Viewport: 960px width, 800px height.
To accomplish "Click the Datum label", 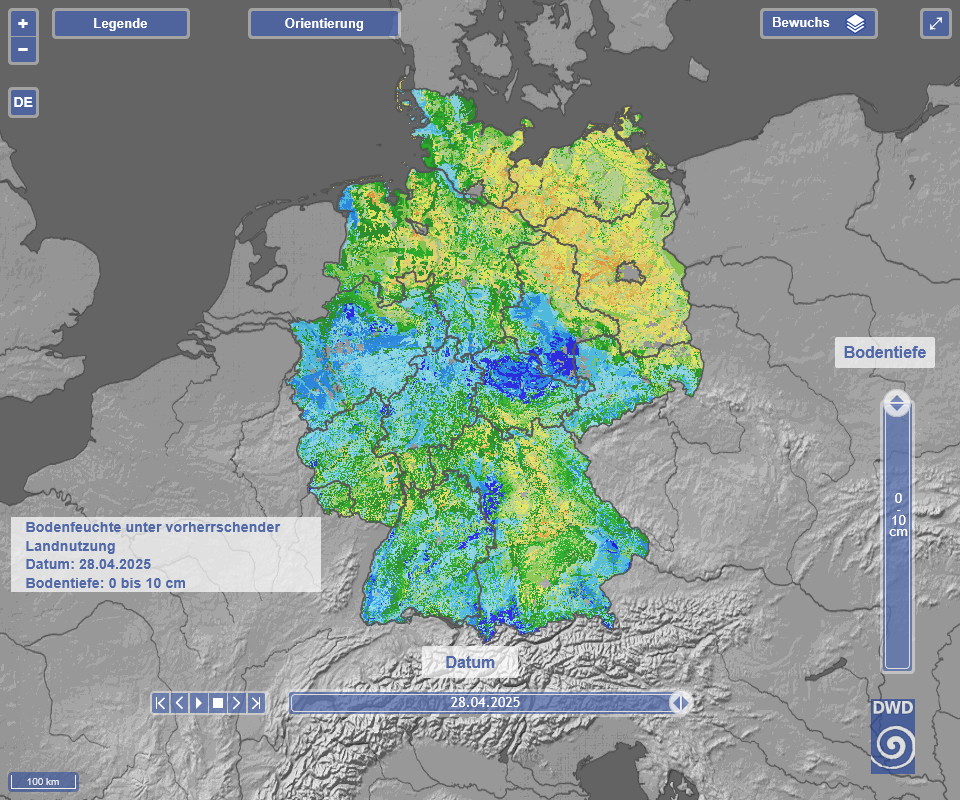I will [470, 662].
